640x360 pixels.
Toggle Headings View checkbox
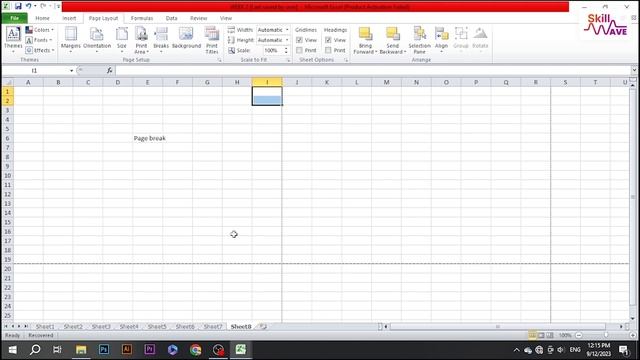(328, 40)
